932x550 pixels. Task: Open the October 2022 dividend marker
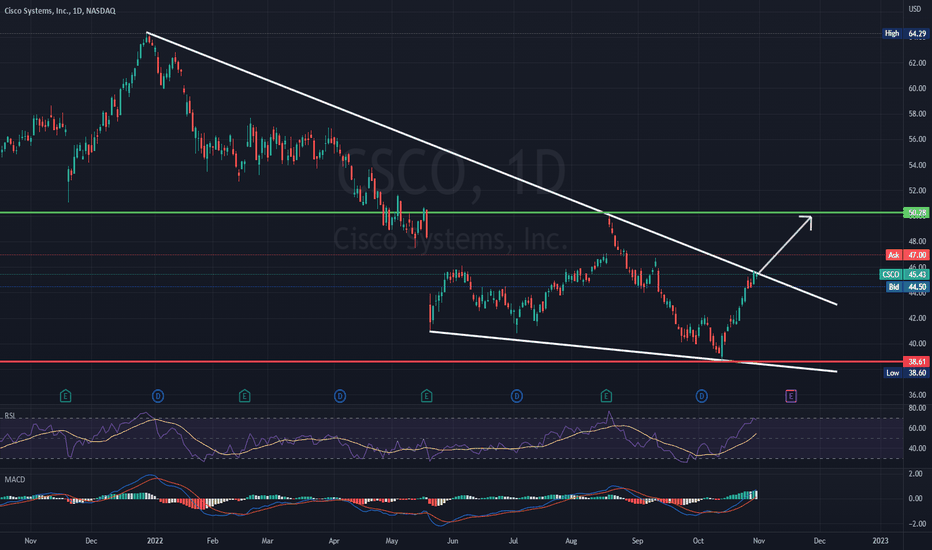[x=701, y=395]
